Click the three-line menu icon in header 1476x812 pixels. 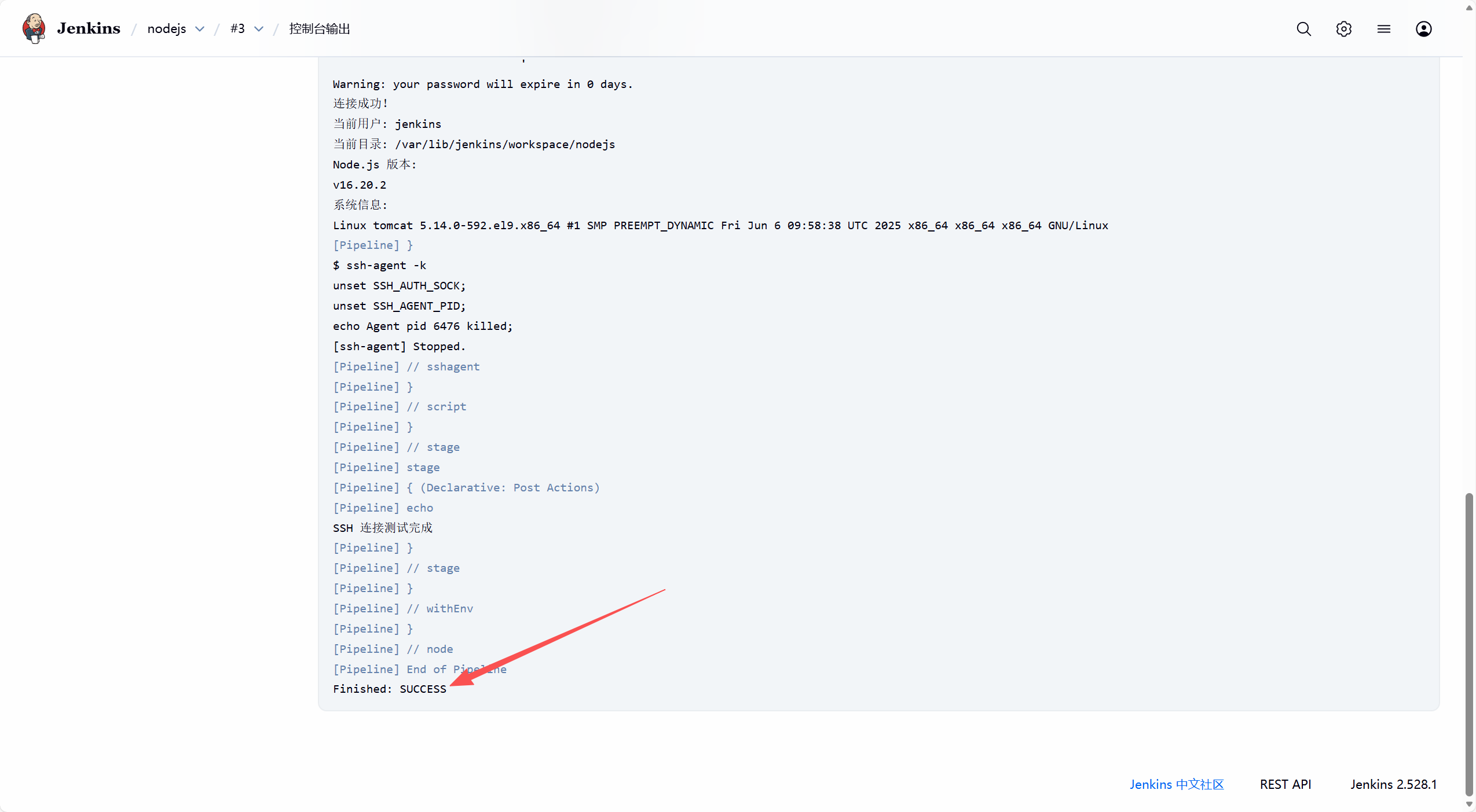1383,29
